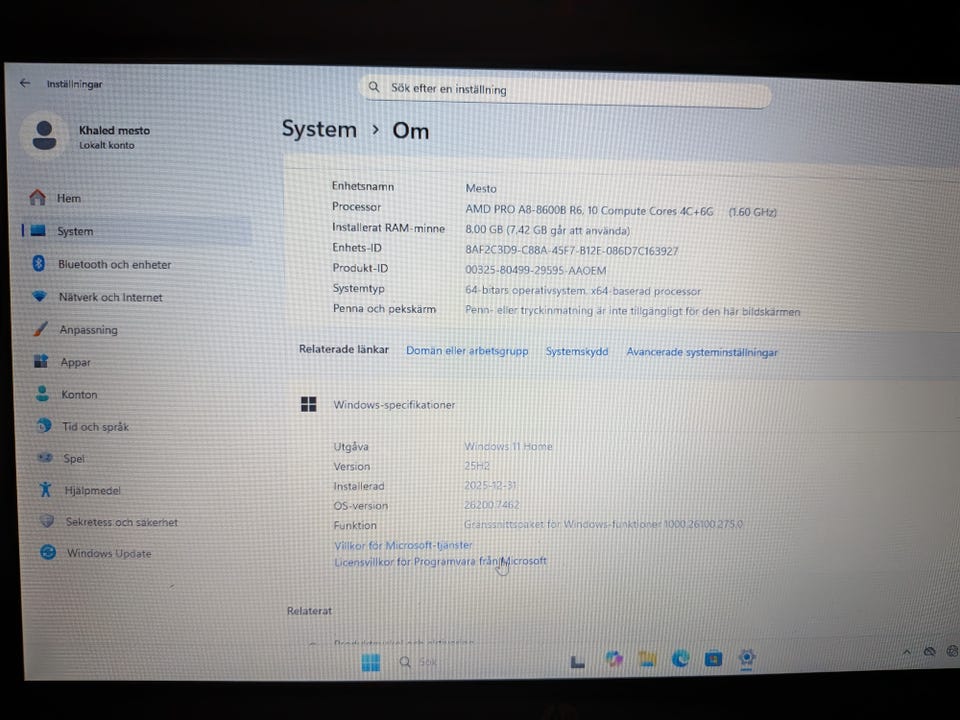Screen dimensions: 960x720
Task: Go to Appar settings
Action: coord(75,362)
